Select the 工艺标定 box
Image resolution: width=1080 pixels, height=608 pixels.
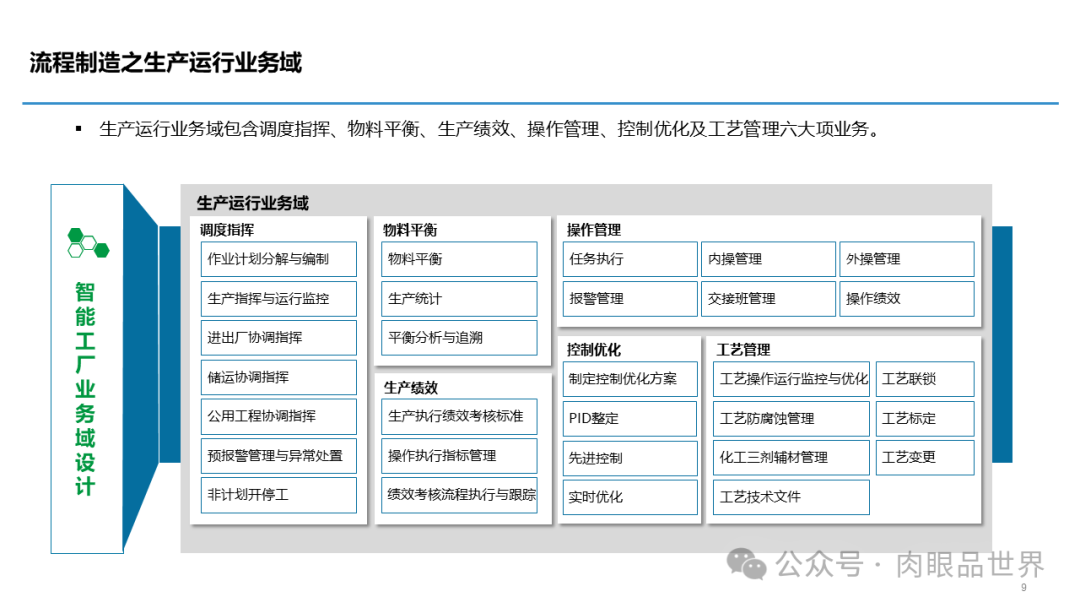(x=925, y=419)
